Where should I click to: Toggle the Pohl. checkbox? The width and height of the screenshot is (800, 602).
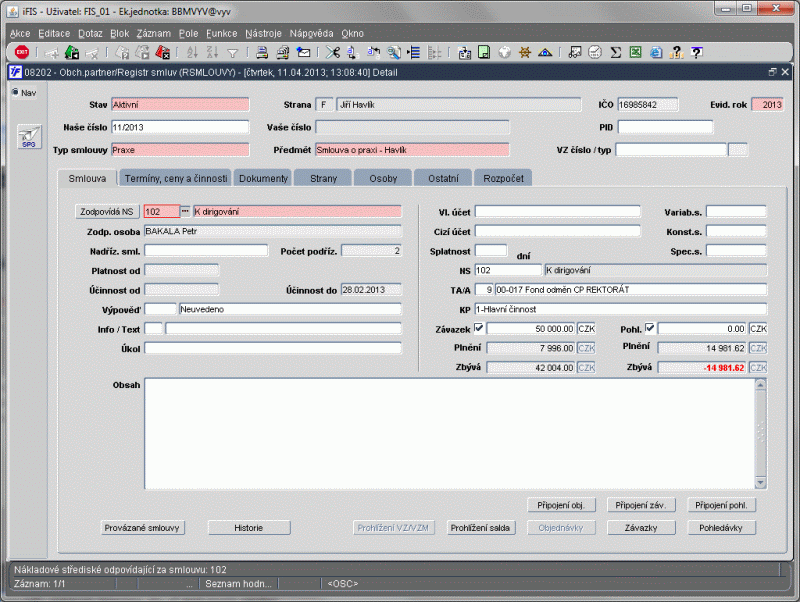pyautogui.click(x=650, y=328)
